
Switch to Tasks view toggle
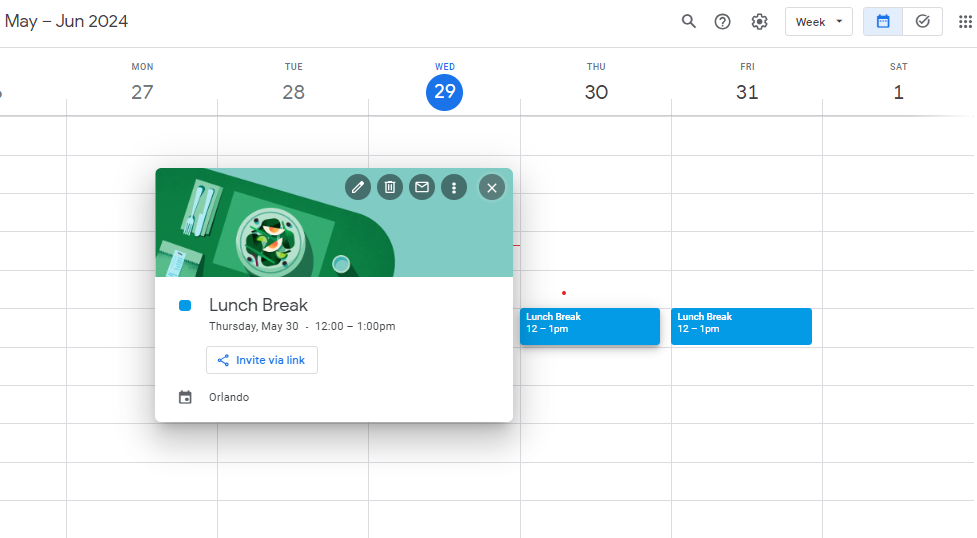pyautogui.click(x=923, y=22)
